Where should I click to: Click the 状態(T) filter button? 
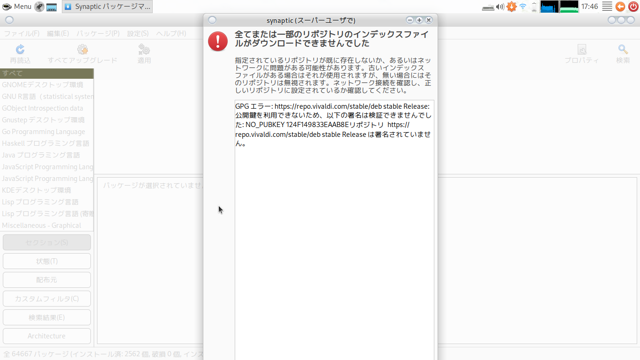[47, 261]
